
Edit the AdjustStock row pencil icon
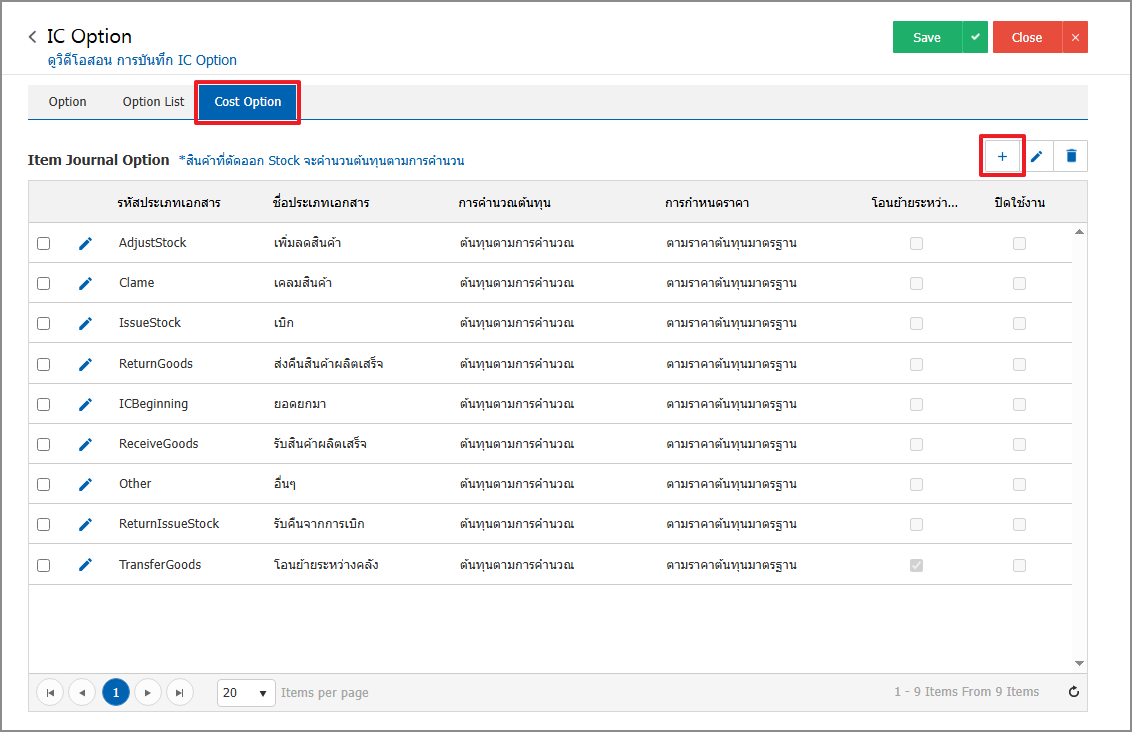(x=85, y=243)
